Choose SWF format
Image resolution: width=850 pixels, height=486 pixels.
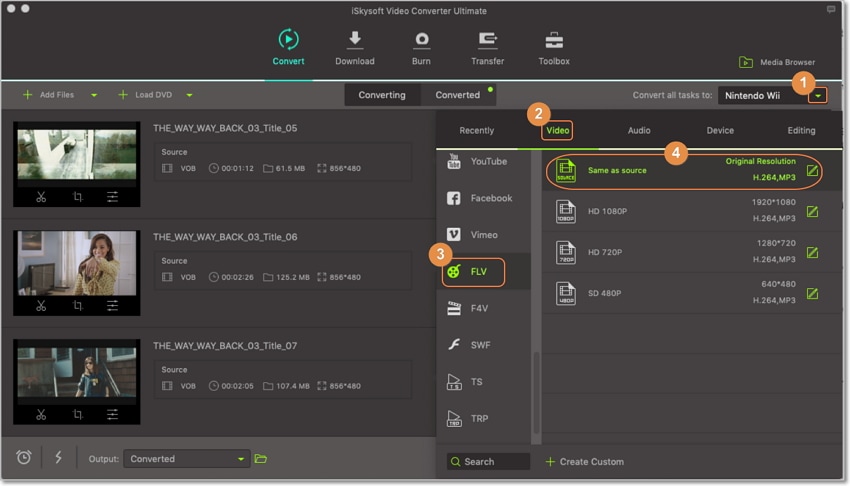(483, 345)
